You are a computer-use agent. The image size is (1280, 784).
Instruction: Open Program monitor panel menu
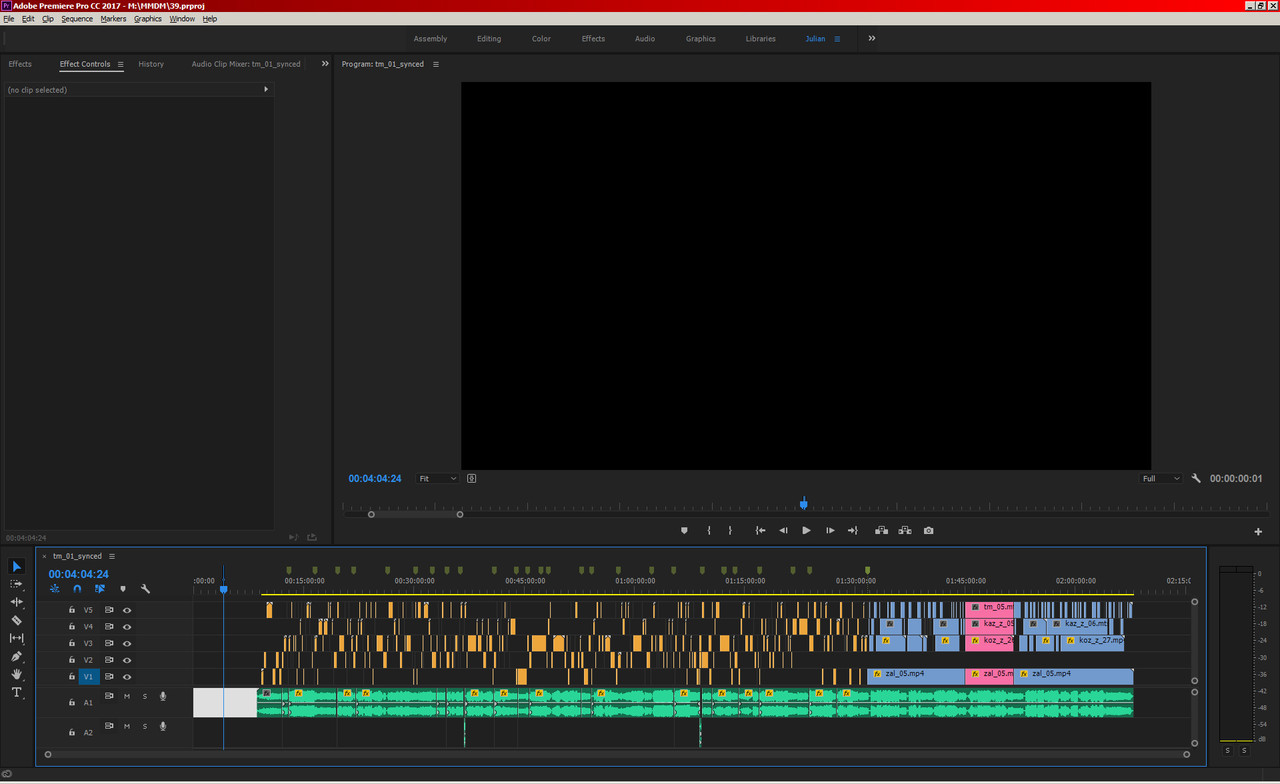[436, 64]
